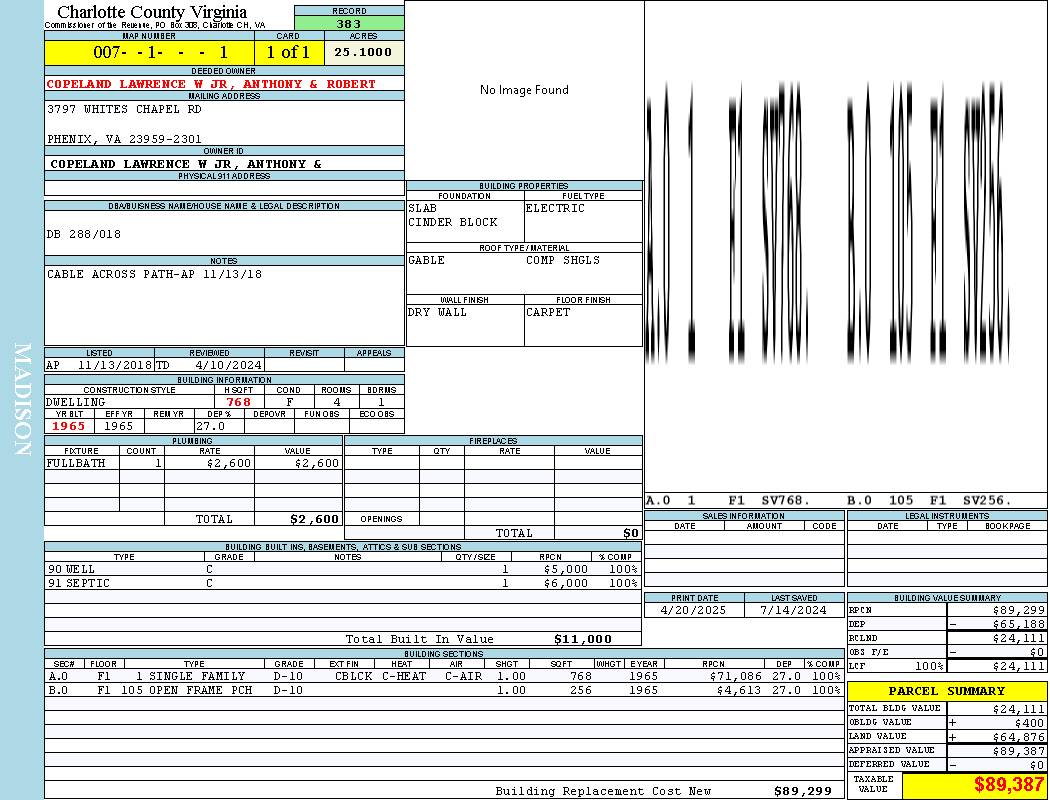Click roof type GABLE

[x=427, y=260]
